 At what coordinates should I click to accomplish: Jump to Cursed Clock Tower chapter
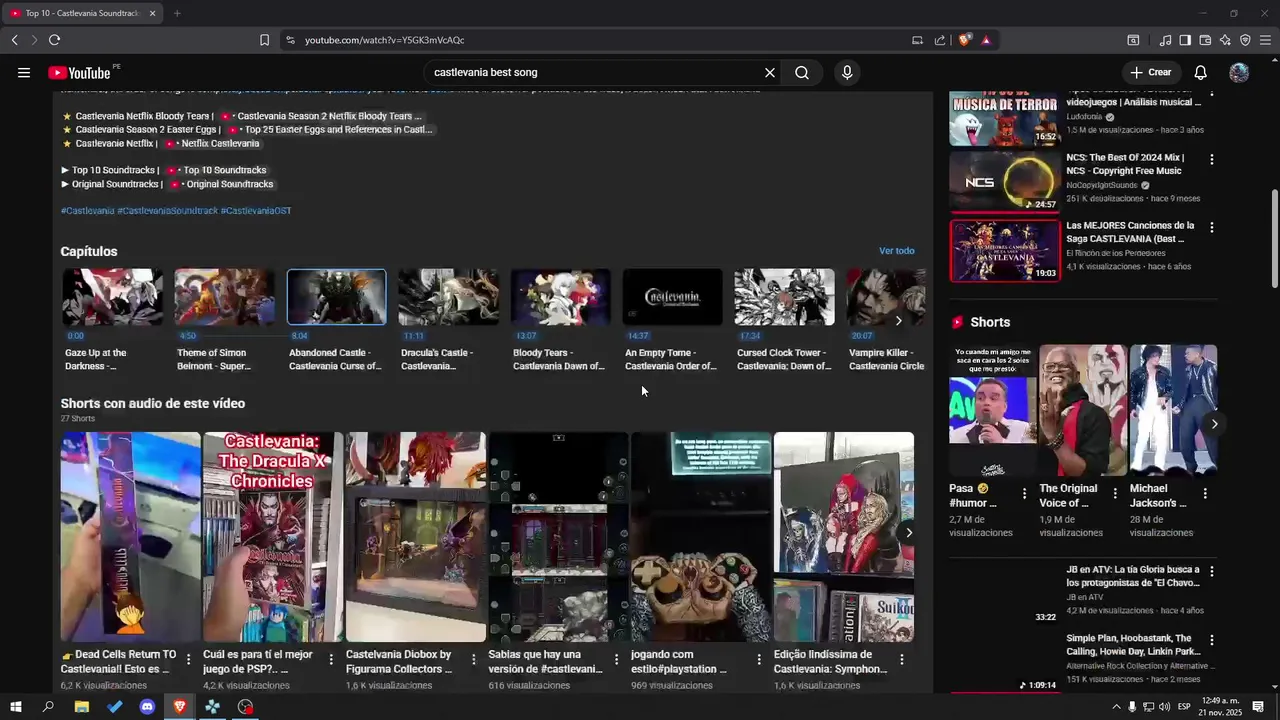pyautogui.click(x=784, y=320)
